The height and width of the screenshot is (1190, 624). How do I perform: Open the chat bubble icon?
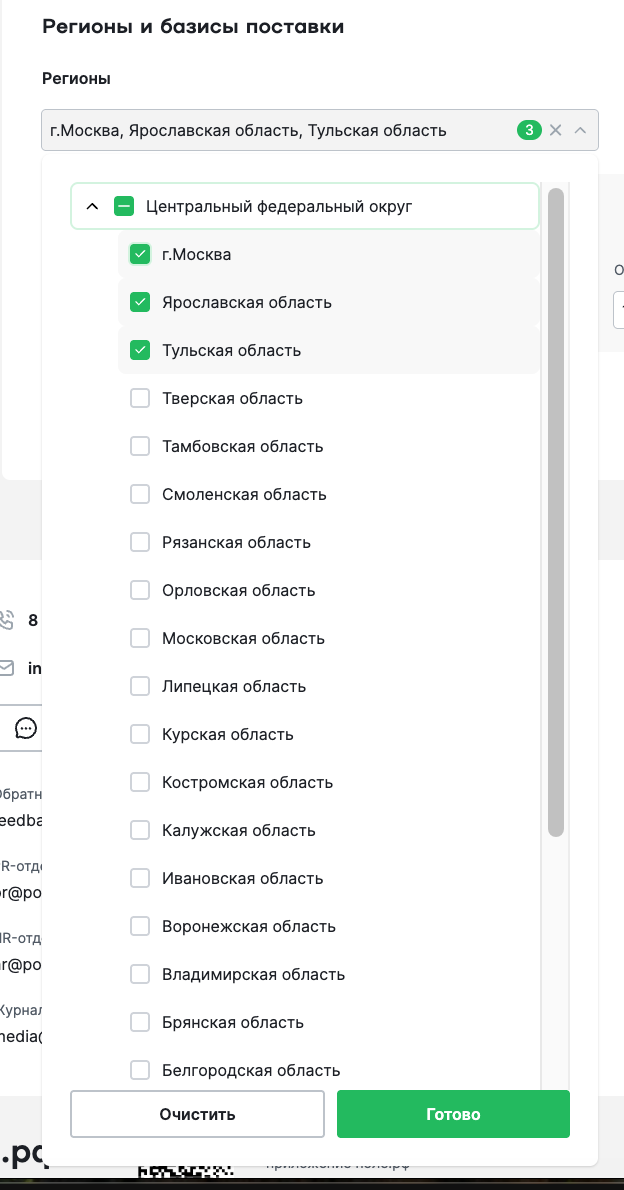pos(26,729)
